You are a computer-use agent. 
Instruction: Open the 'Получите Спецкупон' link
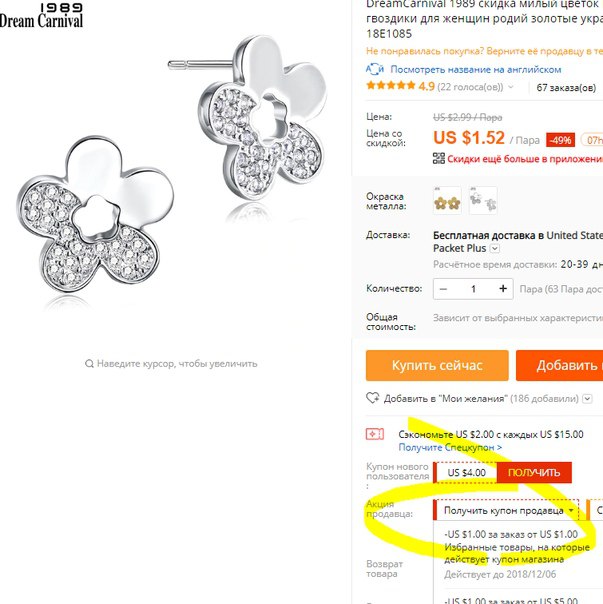coord(450,447)
